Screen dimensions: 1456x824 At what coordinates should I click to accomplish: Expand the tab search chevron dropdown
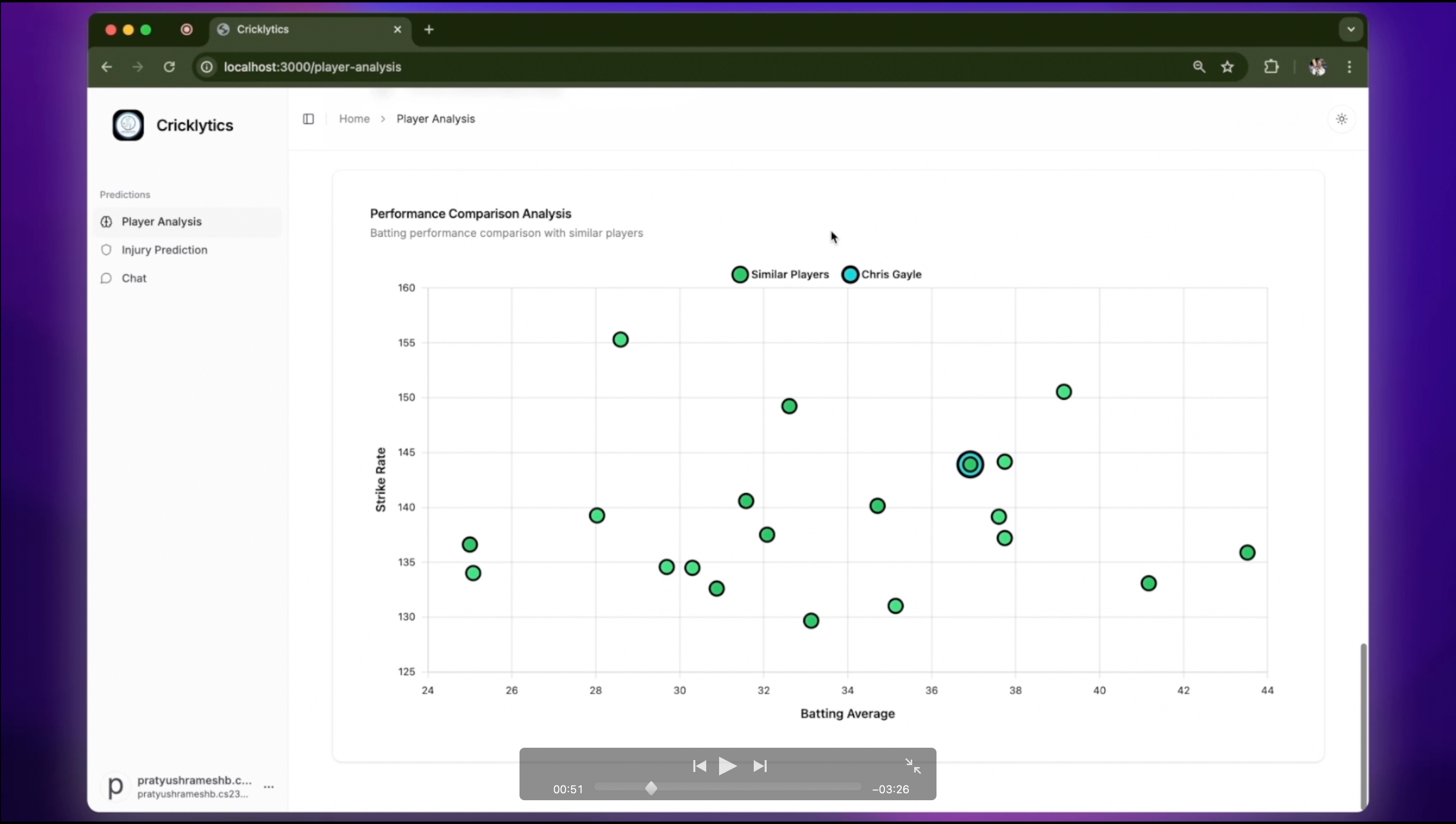(x=1351, y=29)
